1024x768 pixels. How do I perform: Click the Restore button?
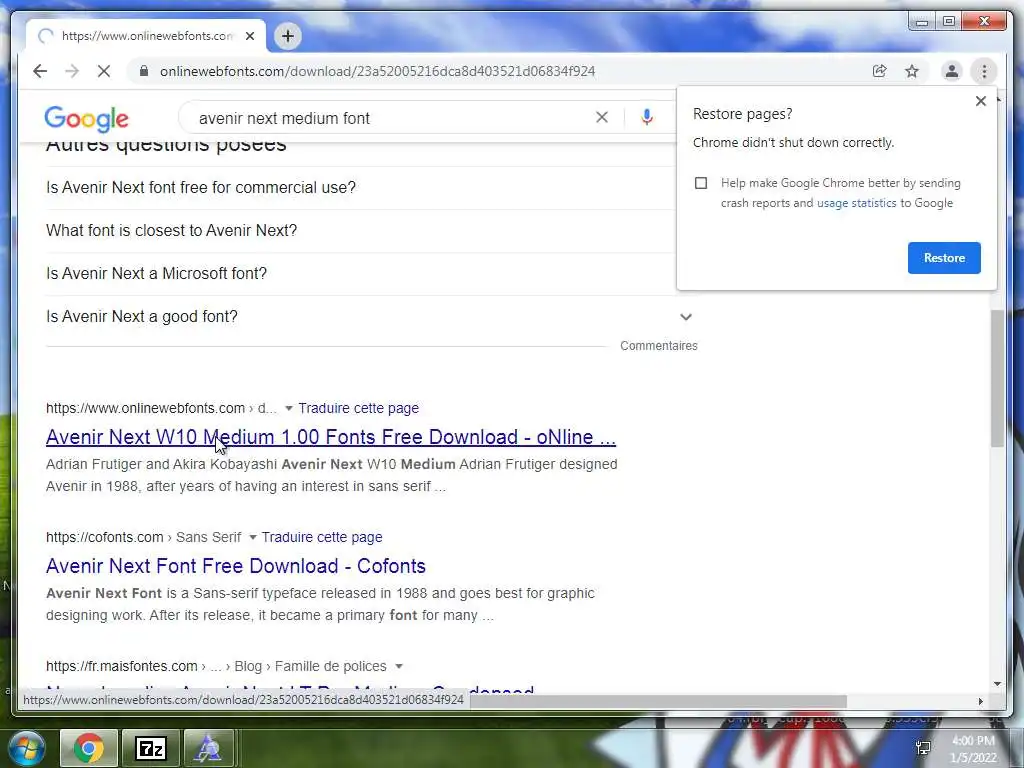click(944, 258)
